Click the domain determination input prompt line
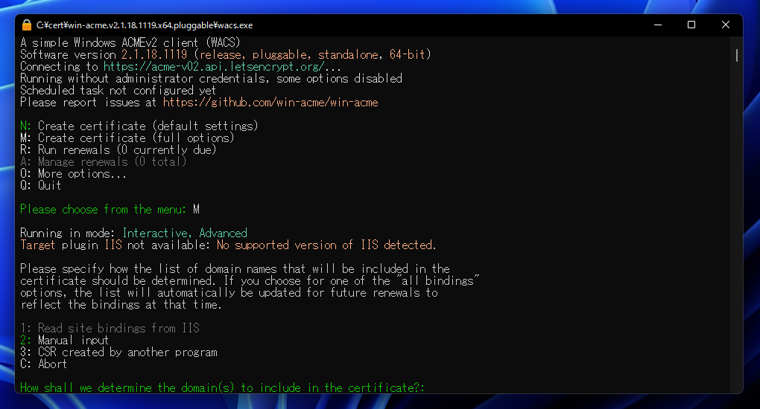Image resolution: width=760 pixels, height=409 pixels. [222, 387]
